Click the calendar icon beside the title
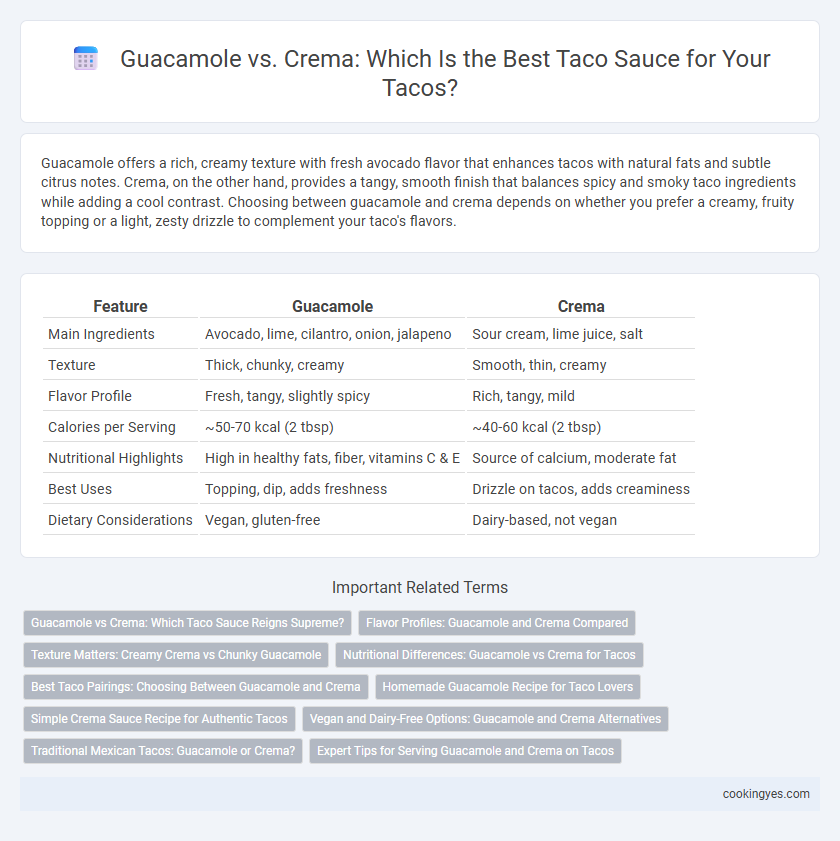 85,58
